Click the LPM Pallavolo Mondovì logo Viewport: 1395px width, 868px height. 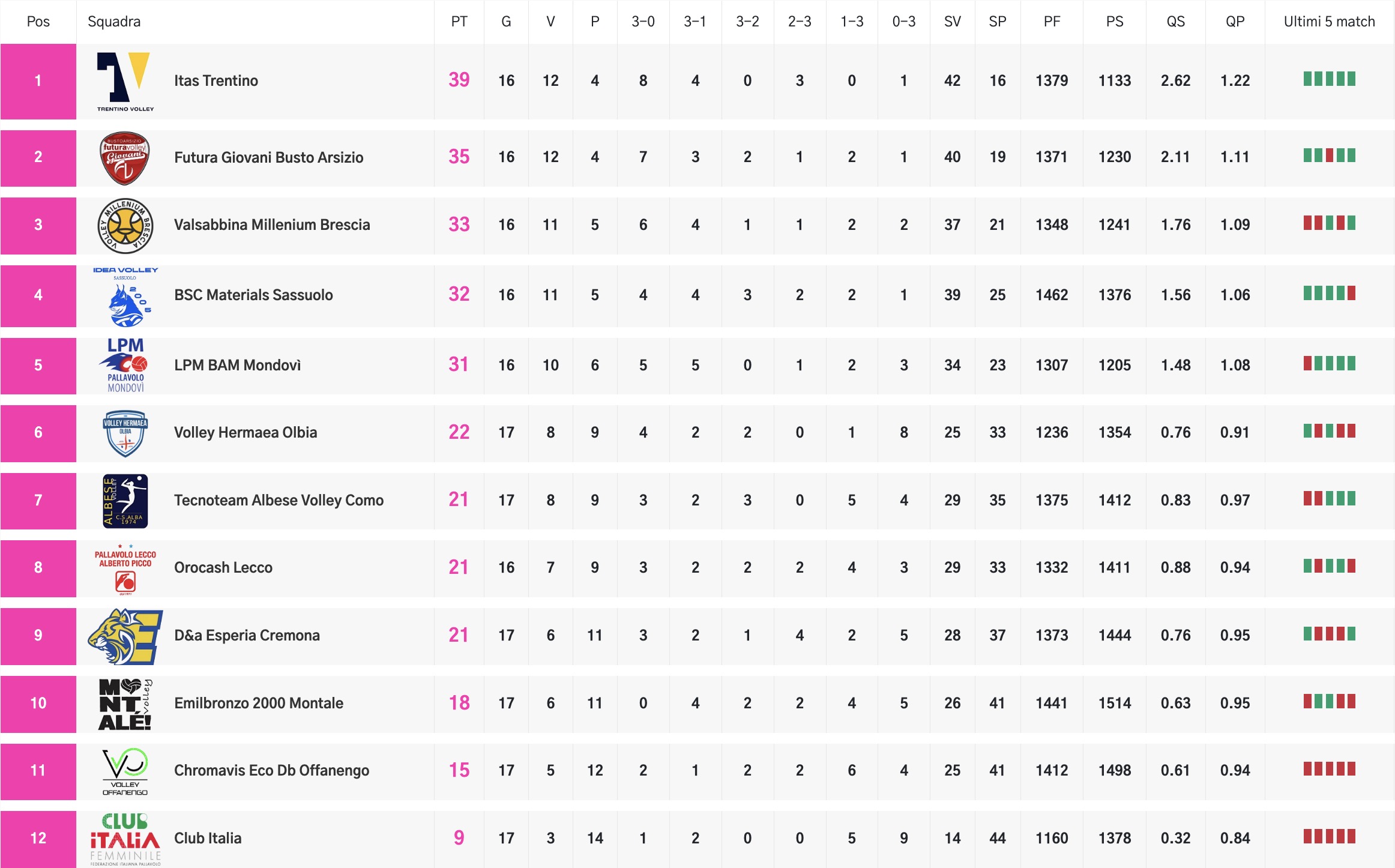125,365
